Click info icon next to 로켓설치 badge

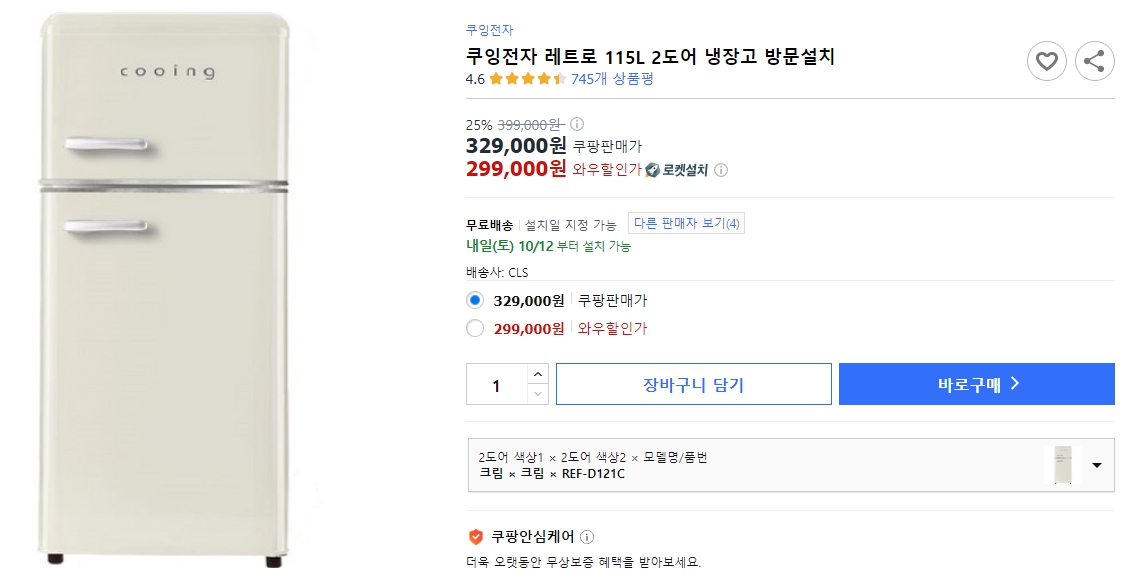(723, 169)
